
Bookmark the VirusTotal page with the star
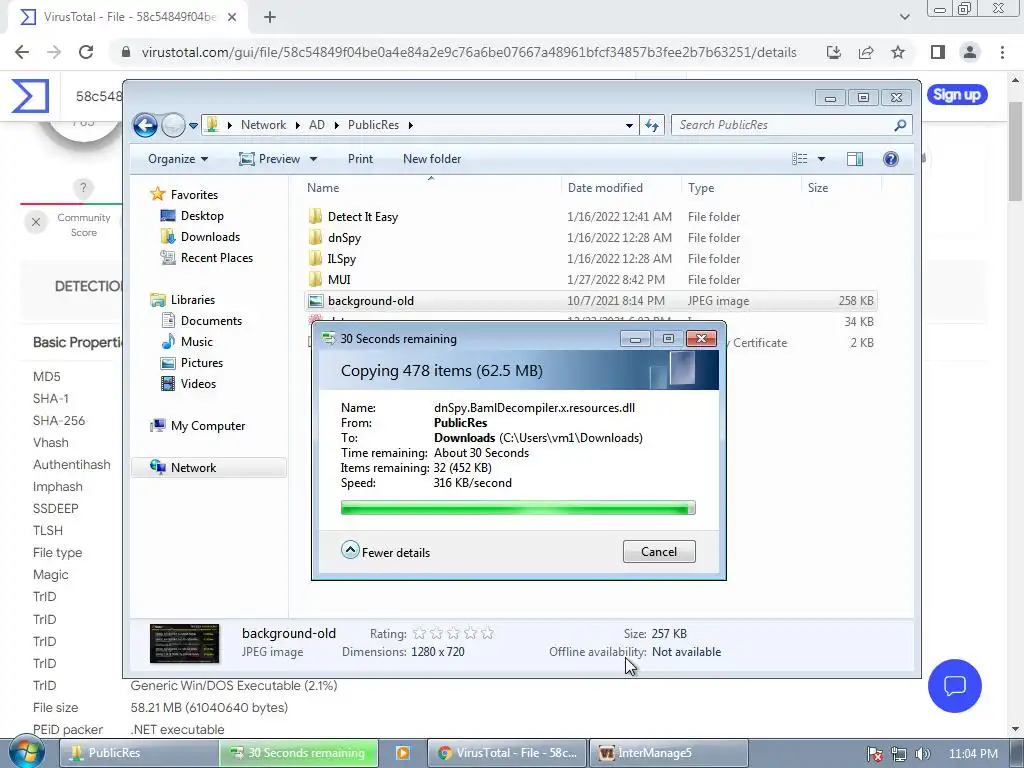point(898,52)
